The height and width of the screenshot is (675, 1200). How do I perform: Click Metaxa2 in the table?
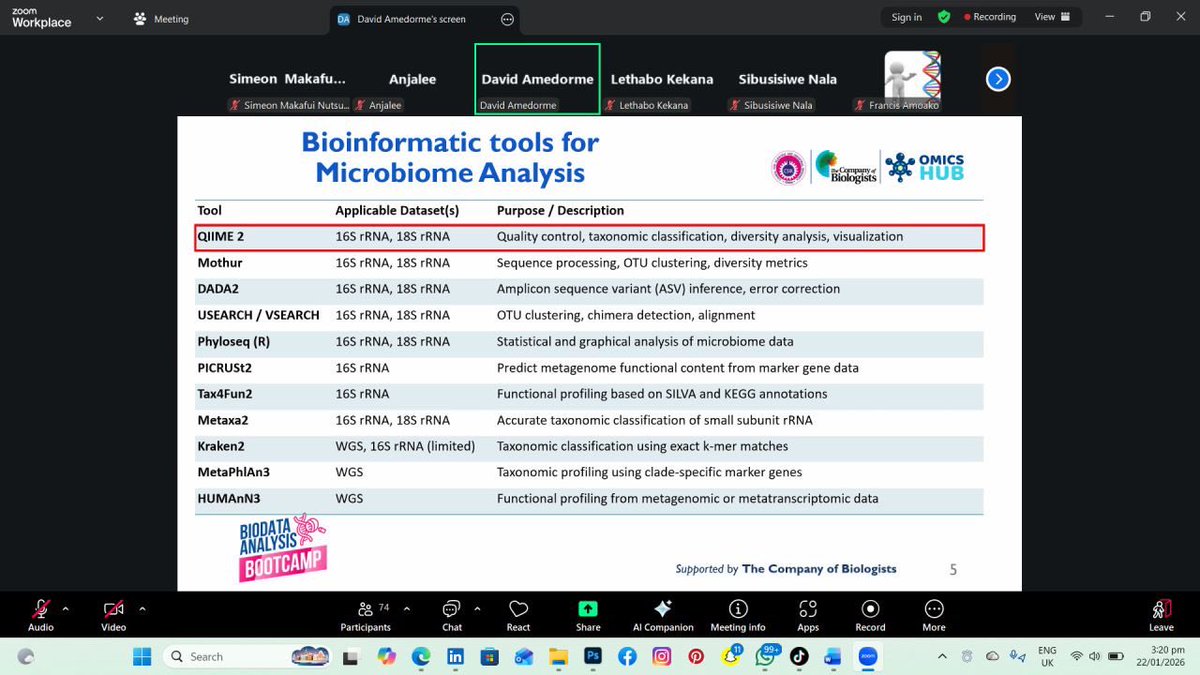pyautogui.click(x=223, y=420)
